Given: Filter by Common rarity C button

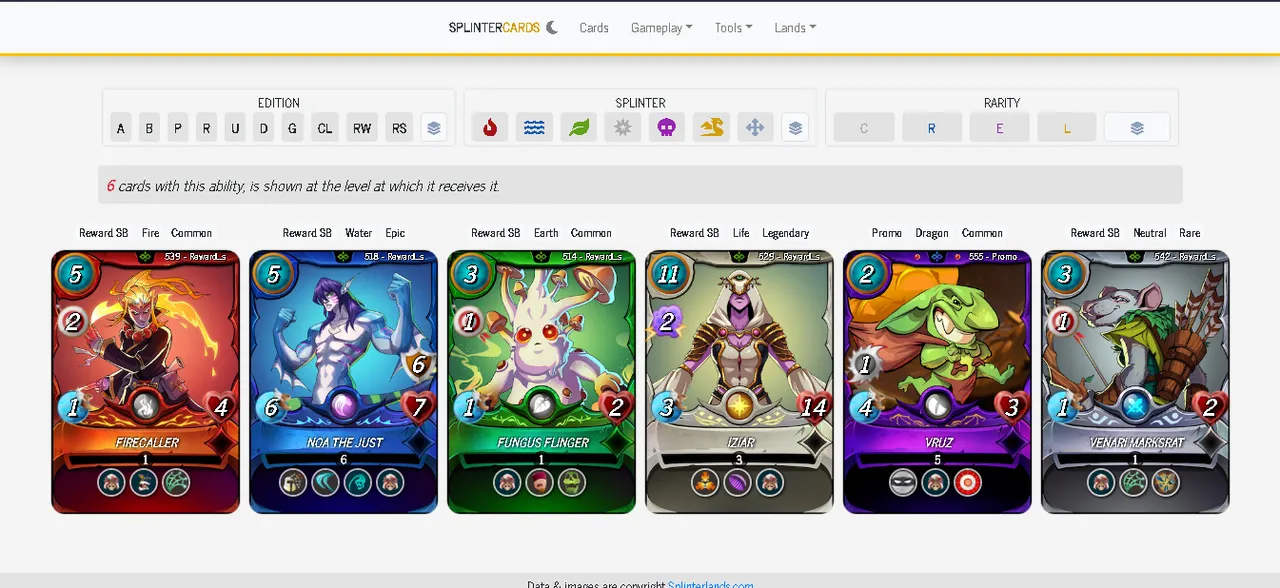Looking at the screenshot, I should [864, 128].
